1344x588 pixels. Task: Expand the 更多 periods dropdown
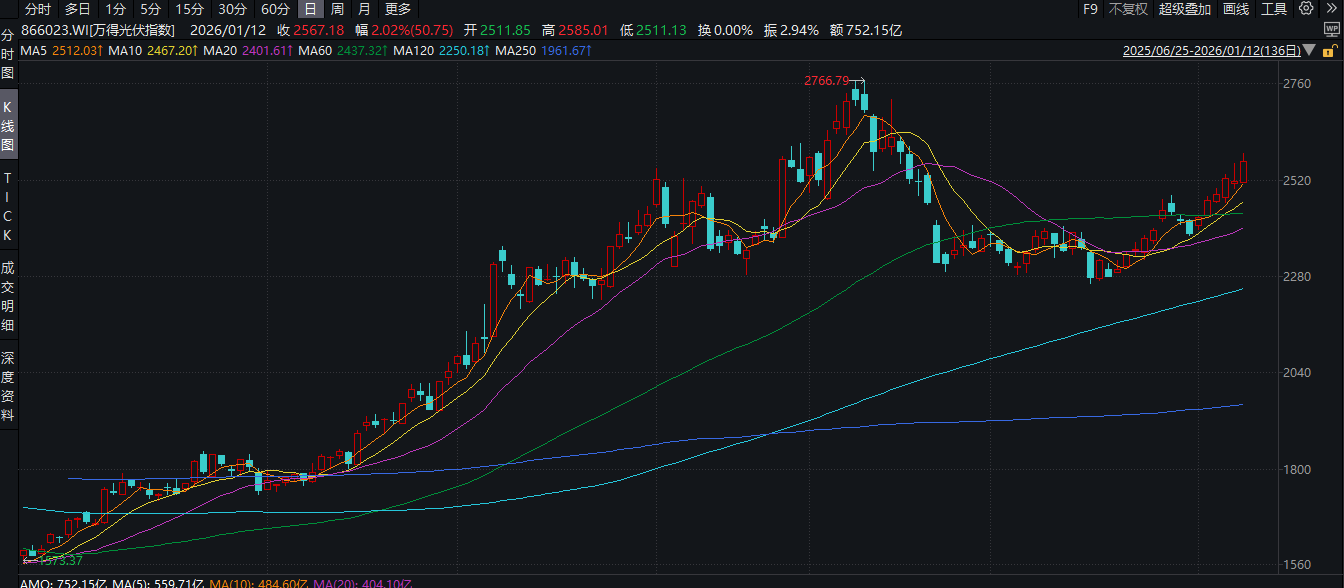(x=398, y=9)
